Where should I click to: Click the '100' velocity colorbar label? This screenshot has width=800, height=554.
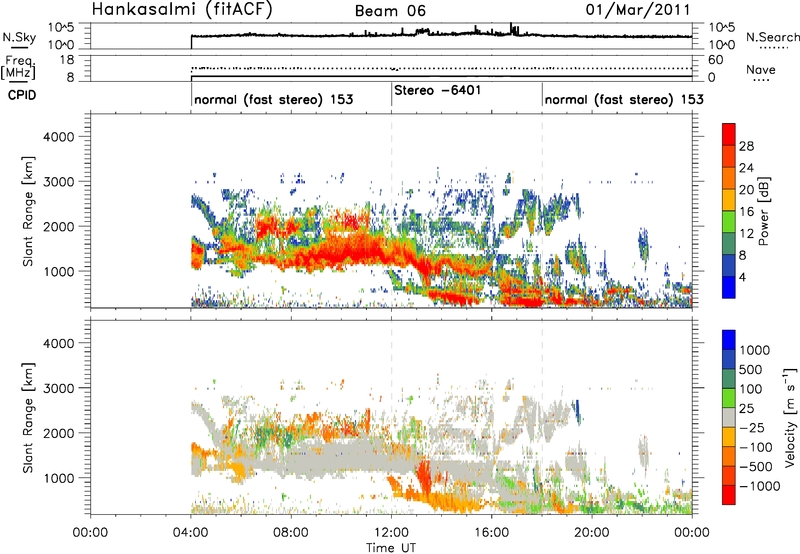pyautogui.click(x=751, y=389)
